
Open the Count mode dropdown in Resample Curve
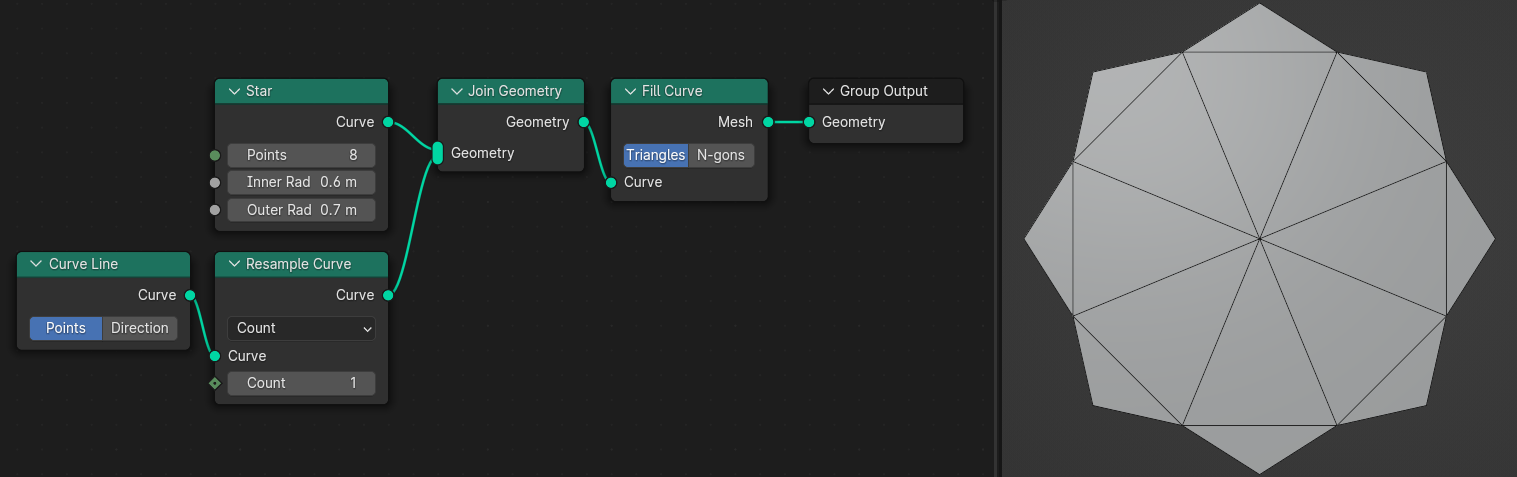(x=301, y=328)
